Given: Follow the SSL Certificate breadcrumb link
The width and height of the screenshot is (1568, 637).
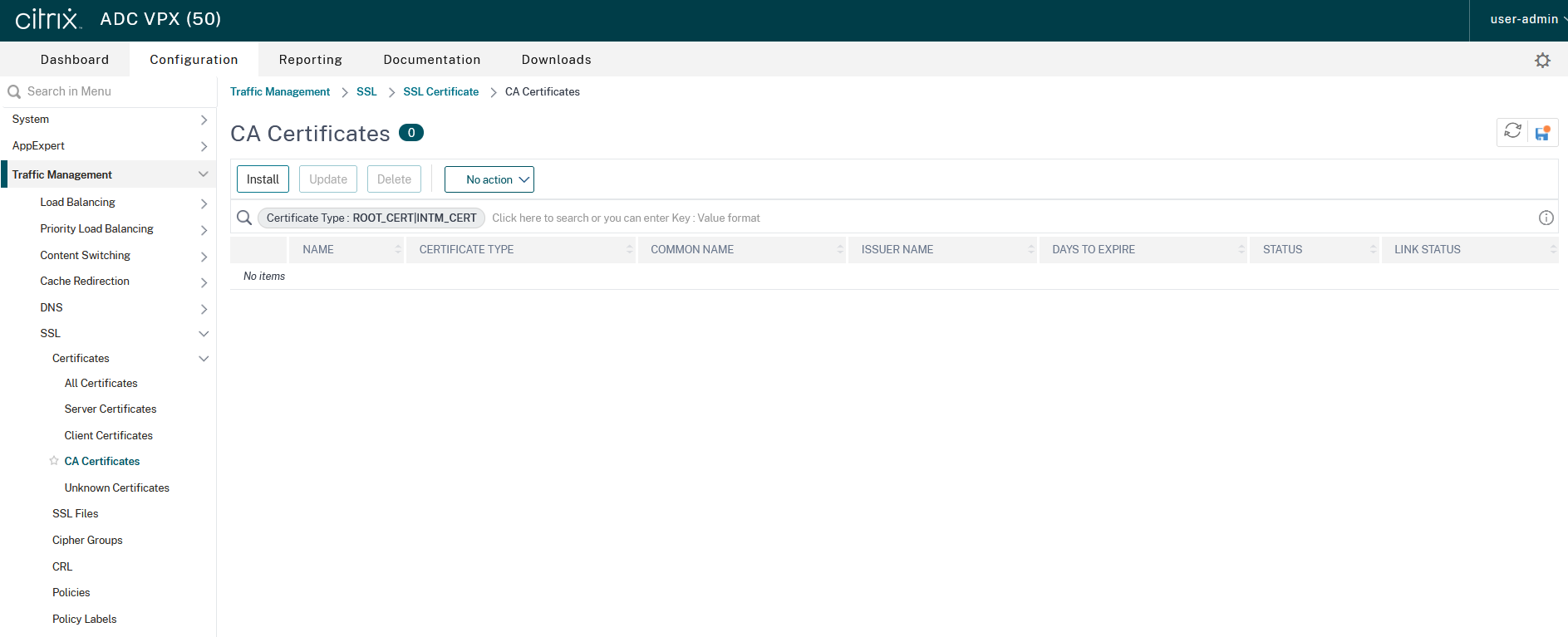Looking at the screenshot, I should [441, 91].
